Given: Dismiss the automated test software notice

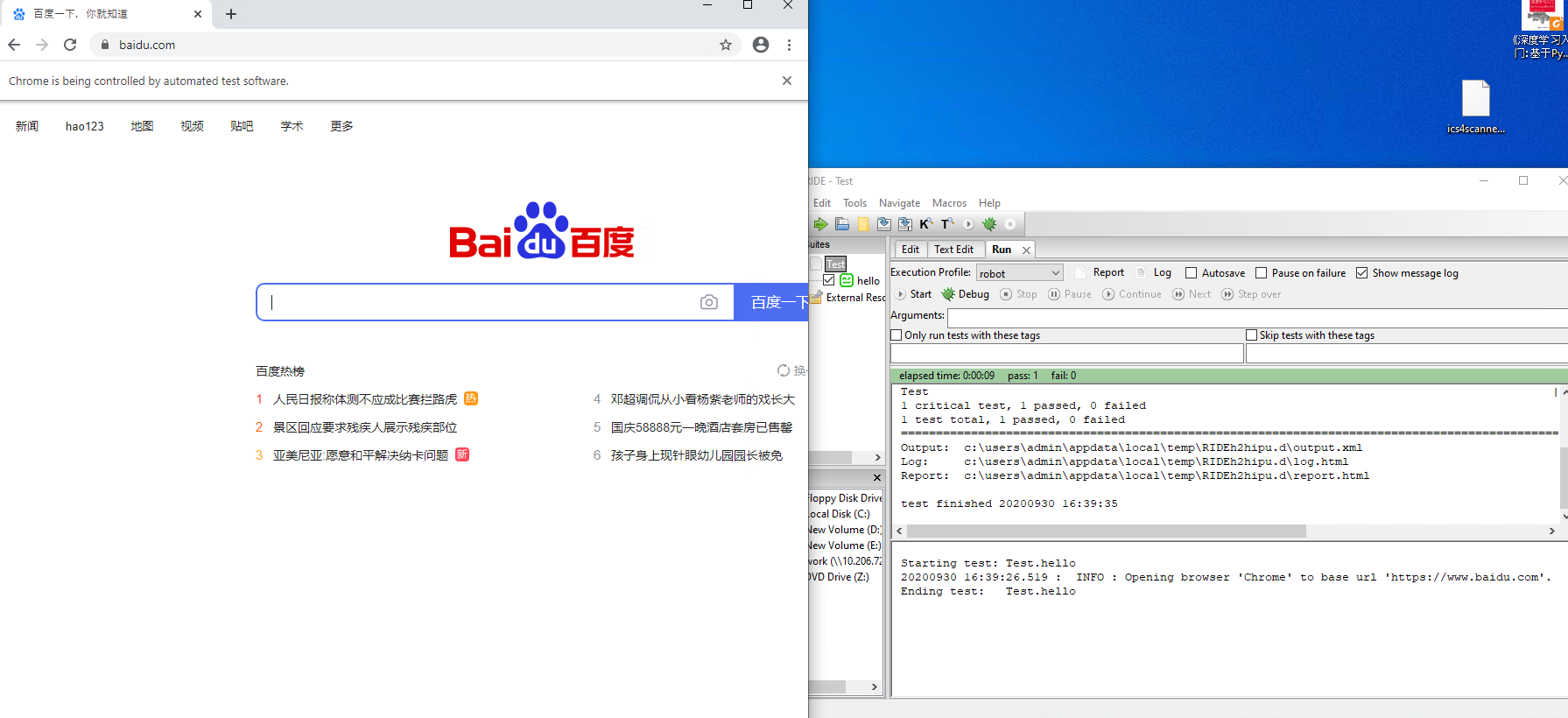Looking at the screenshot, I should 787,81.
